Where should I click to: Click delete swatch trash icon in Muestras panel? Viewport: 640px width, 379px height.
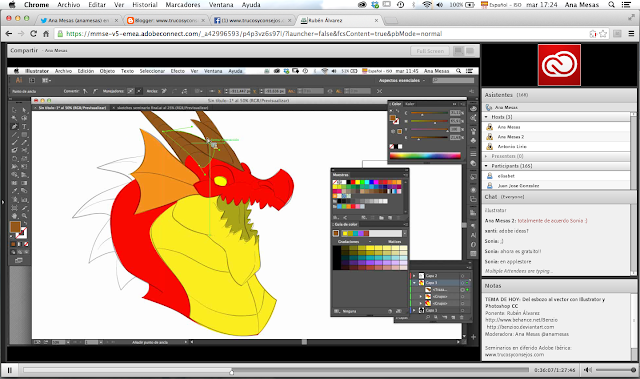click(x=398, y=218)
